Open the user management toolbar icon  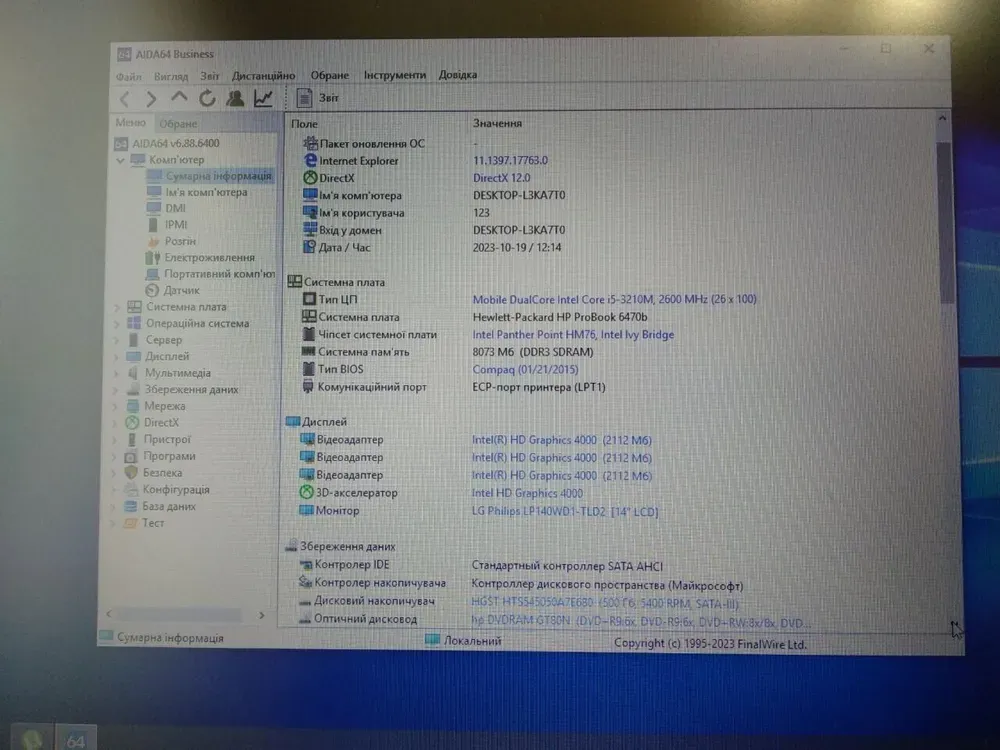point(235,98)
